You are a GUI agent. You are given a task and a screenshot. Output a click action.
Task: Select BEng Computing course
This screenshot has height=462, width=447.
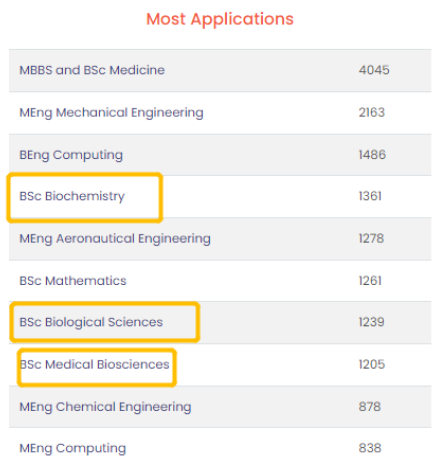[71, 155]
